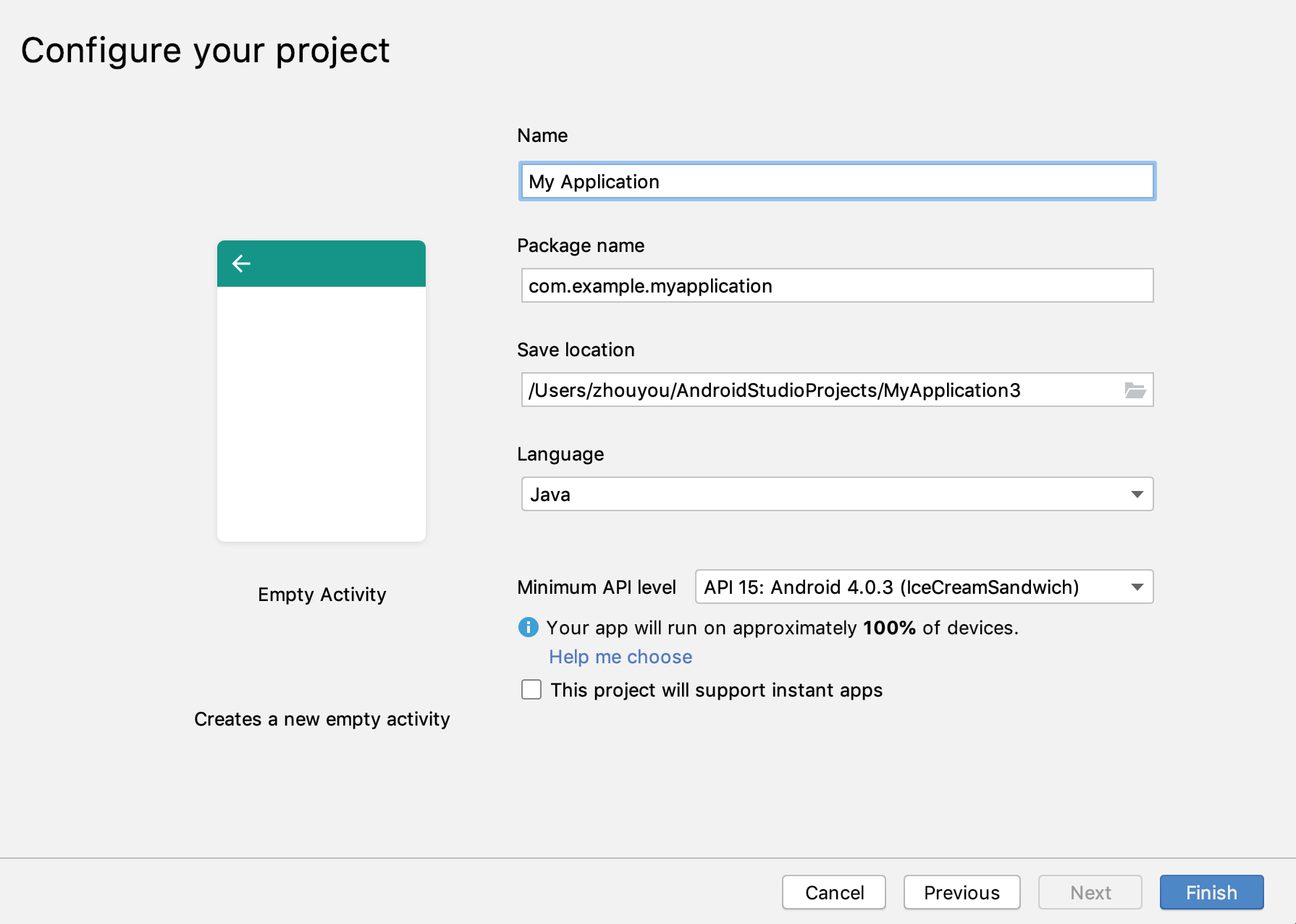Click the Creates a new empty activity text
The image size is (1296, 924).
(x=322, y=719)
